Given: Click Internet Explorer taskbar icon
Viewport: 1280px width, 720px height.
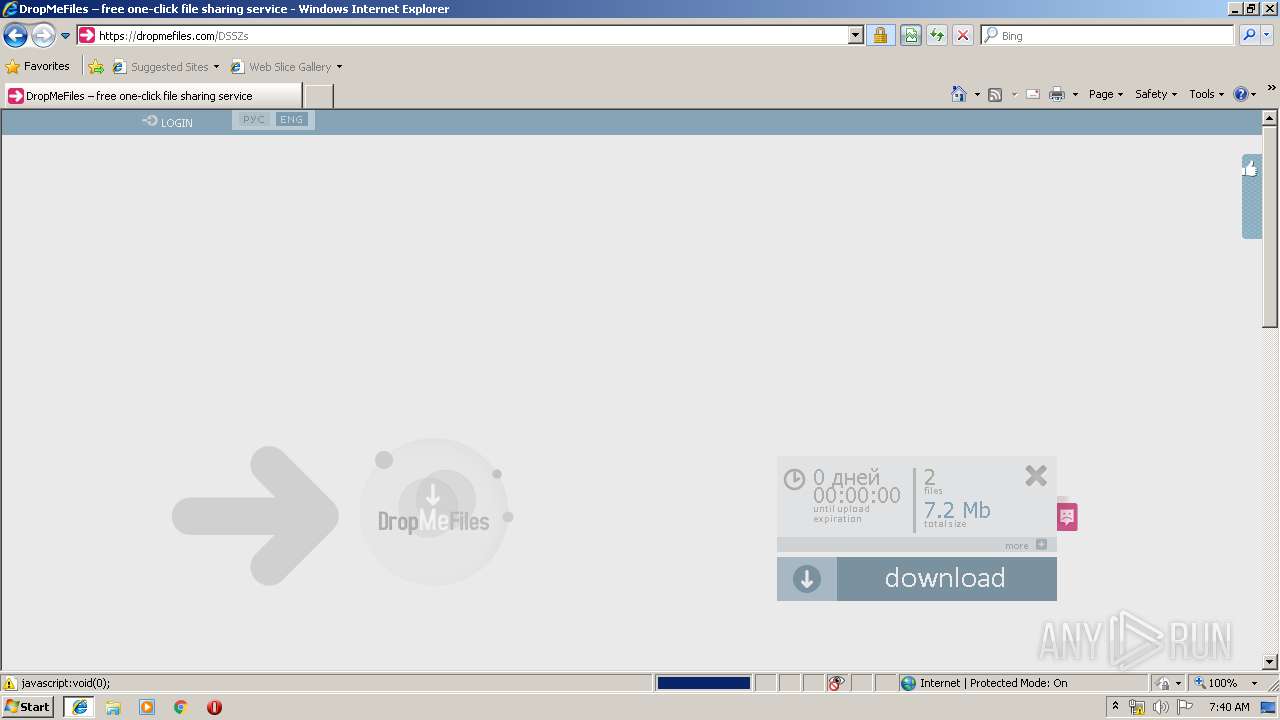Looking at the screenshot, I should pyautogui.click(x=80, y=707).
